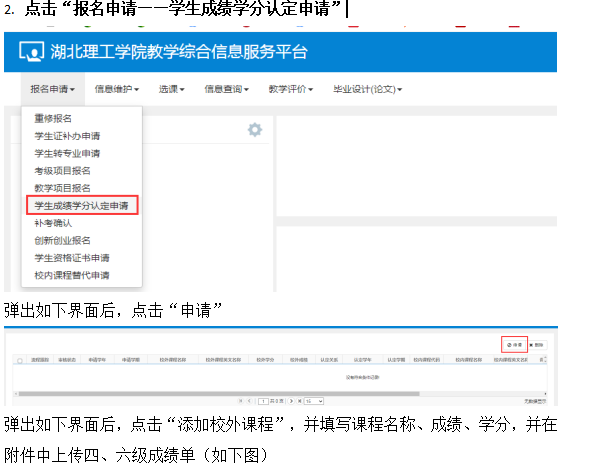Choose 学生转专业申请 menu entry
The height and width of the screenshot is (474, 601).
[x=67, y=153]
